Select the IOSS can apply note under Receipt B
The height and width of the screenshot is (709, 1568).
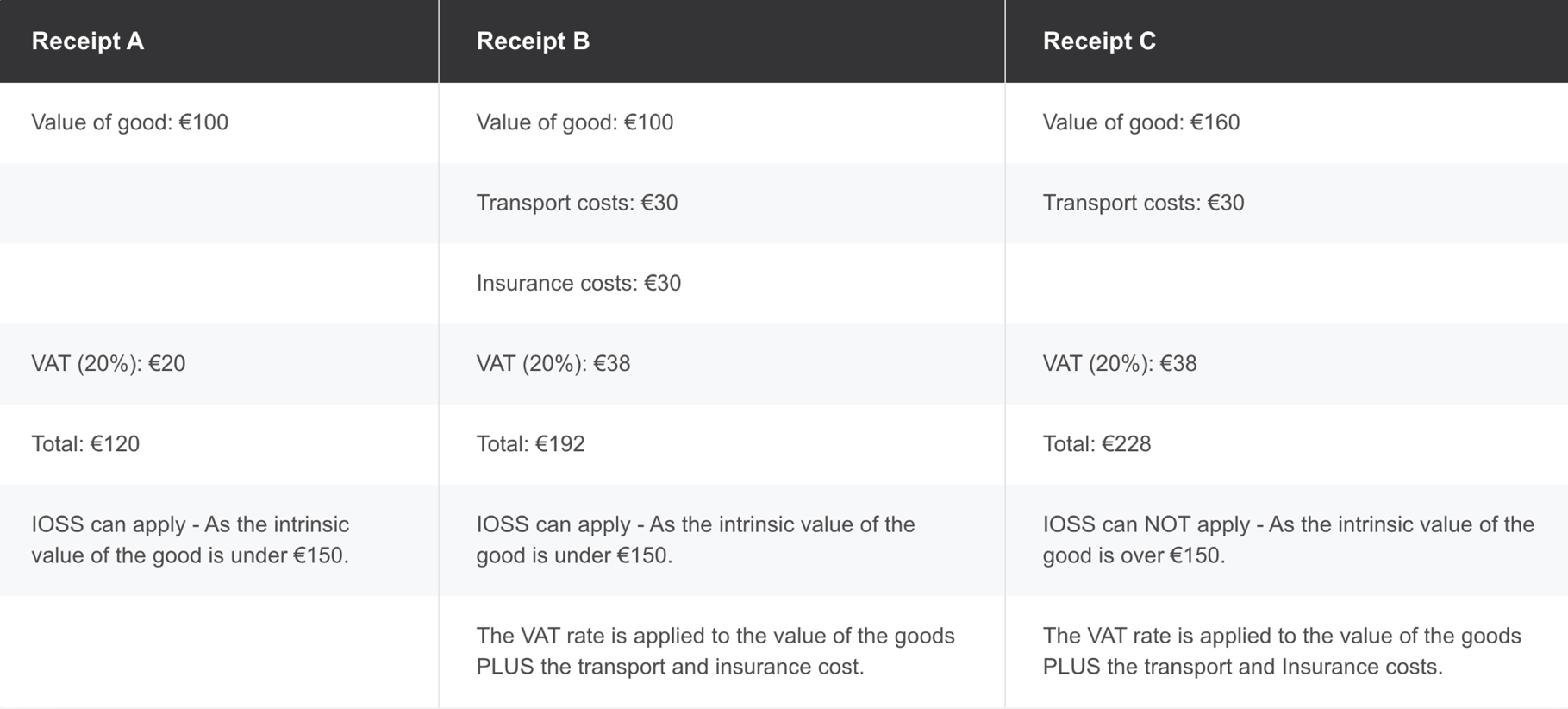coord(695,540)
